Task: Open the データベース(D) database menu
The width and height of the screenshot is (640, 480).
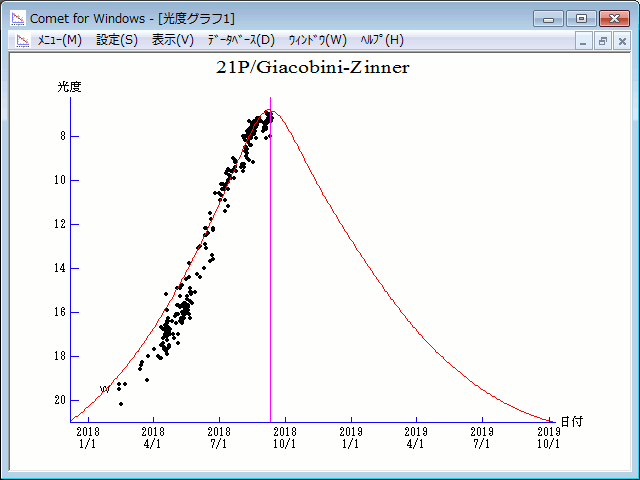Action: [240, 40]
